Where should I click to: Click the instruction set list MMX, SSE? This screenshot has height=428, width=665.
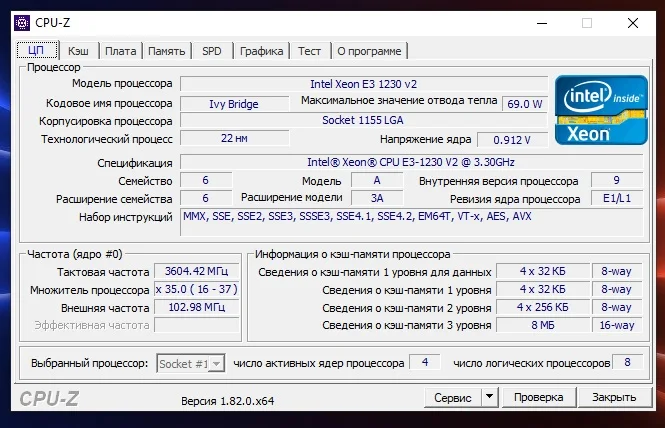coord(411,222)
